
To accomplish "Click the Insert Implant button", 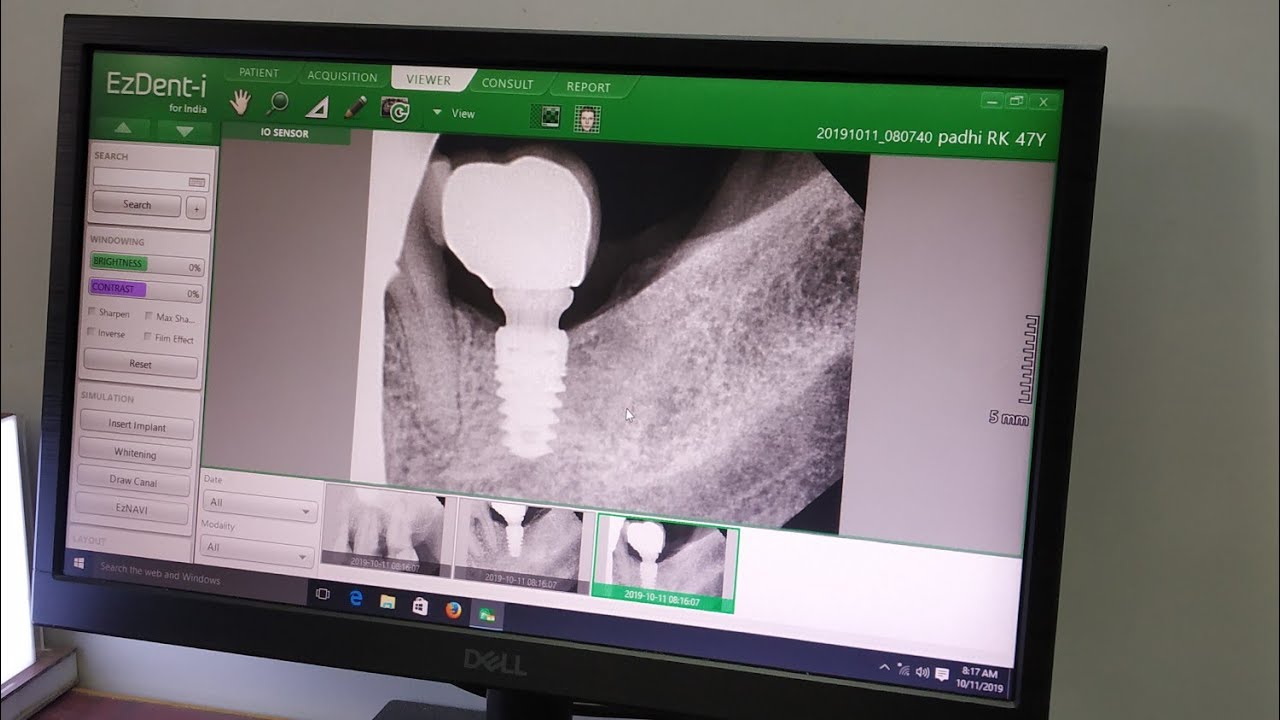I will (x=137, y=425).
